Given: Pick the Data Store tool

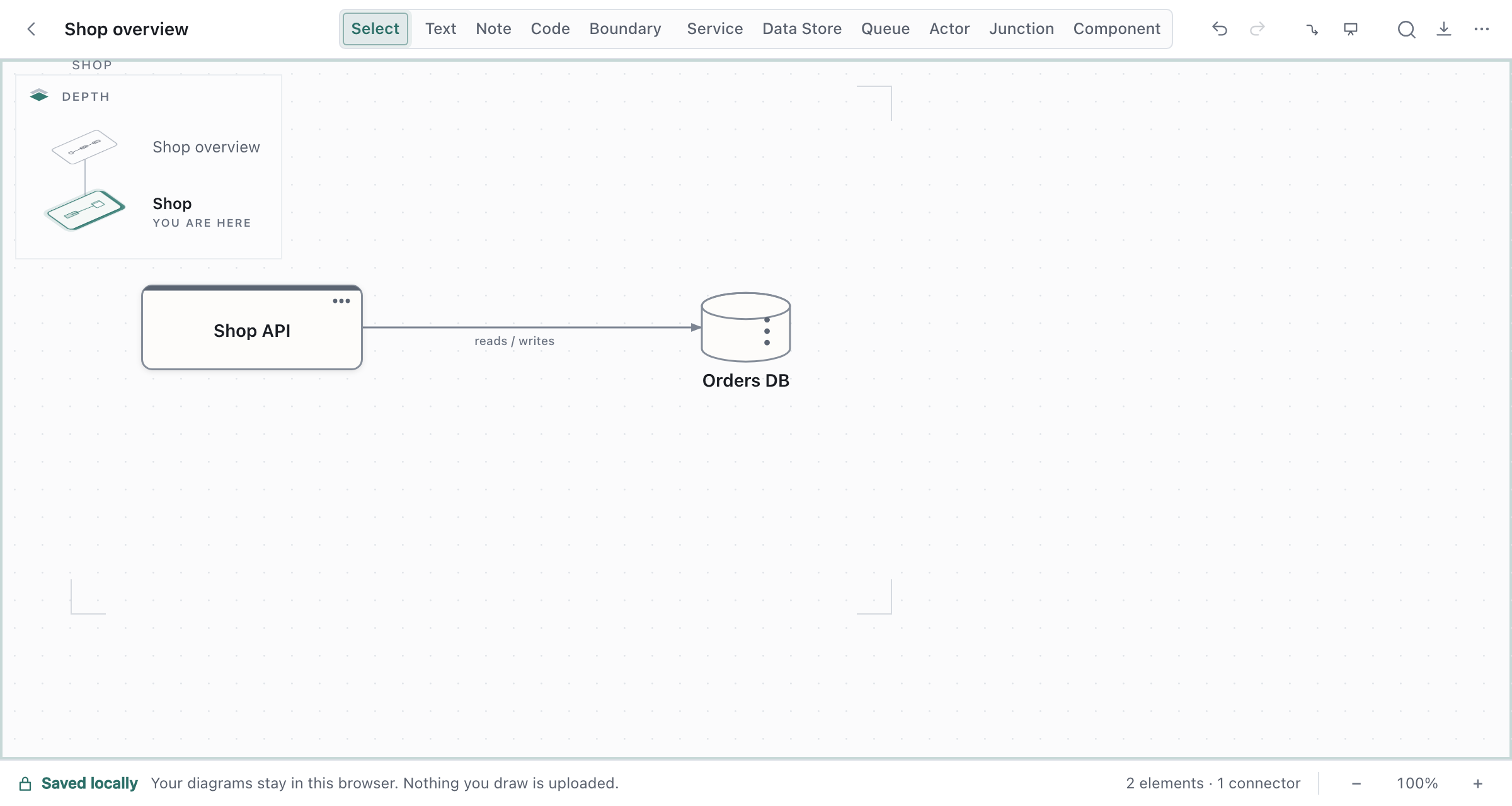Looking at the screenshot, I should tap(802, 29).
